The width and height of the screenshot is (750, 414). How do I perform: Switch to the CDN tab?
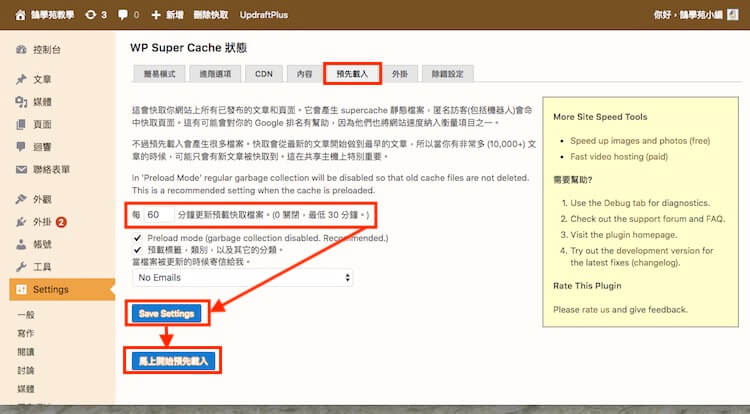(264, 73)
